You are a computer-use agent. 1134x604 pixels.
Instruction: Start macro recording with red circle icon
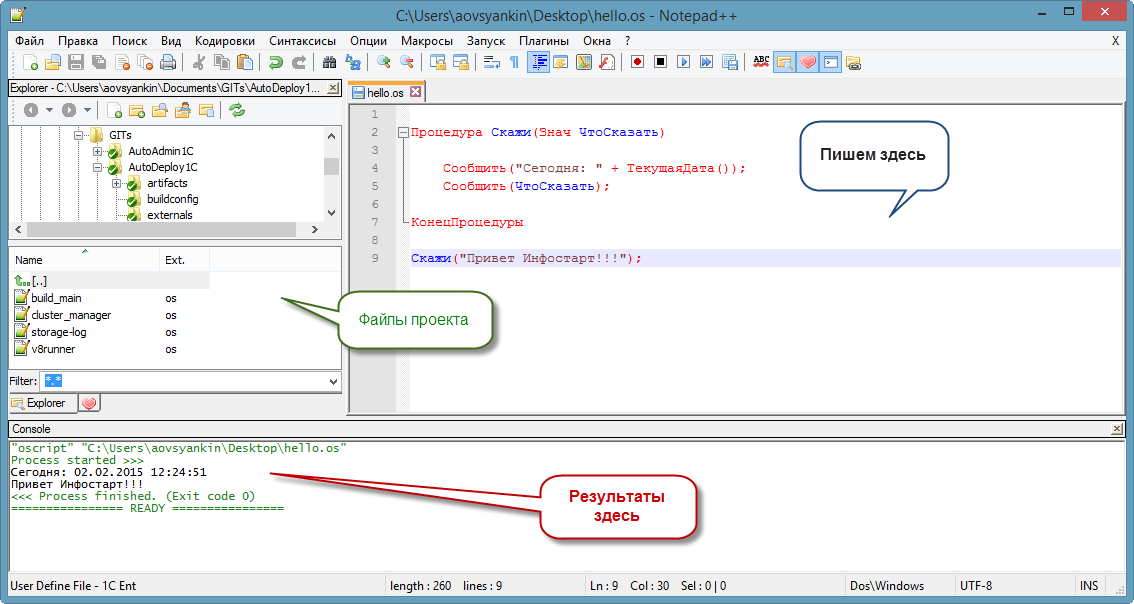click(637, 62)
